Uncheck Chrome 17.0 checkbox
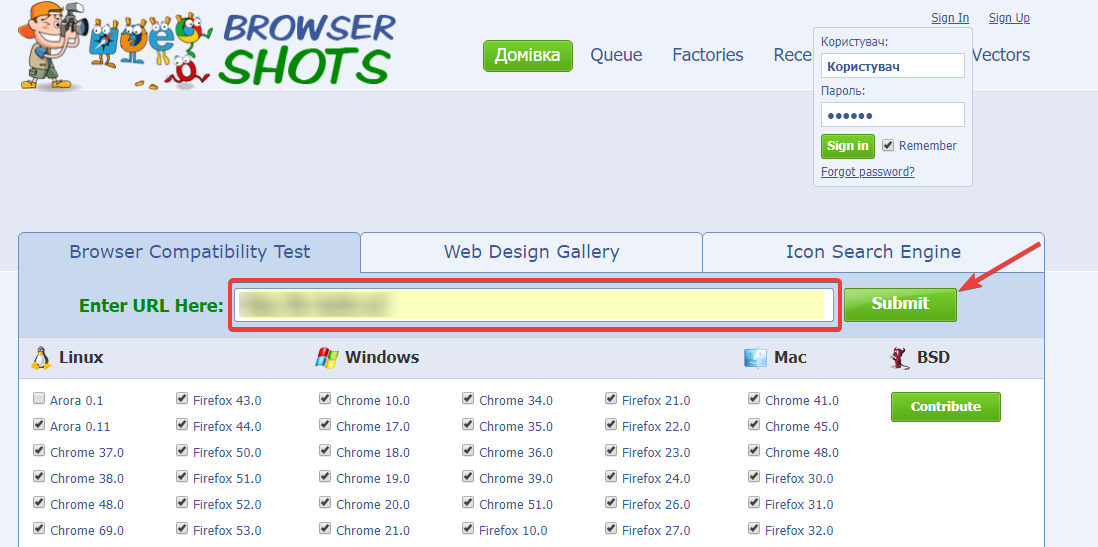Screen dimensions: 1098x547 325,424
